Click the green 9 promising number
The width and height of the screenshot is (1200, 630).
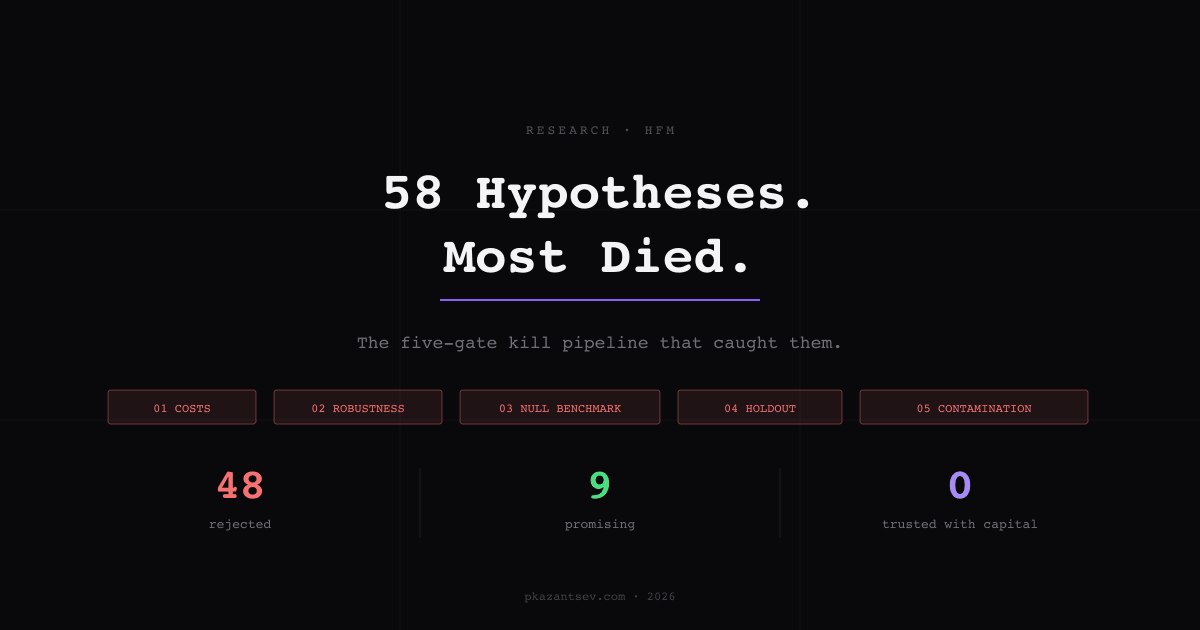point(600,486)
